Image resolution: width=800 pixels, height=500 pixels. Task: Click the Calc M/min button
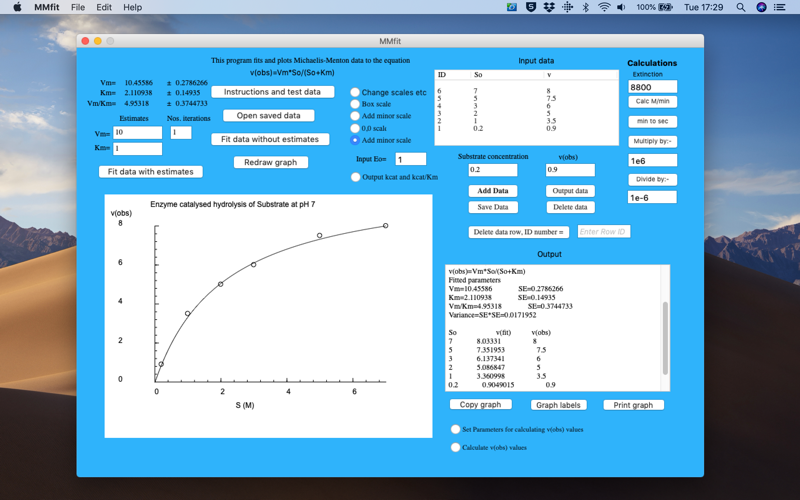click(653, 102)
